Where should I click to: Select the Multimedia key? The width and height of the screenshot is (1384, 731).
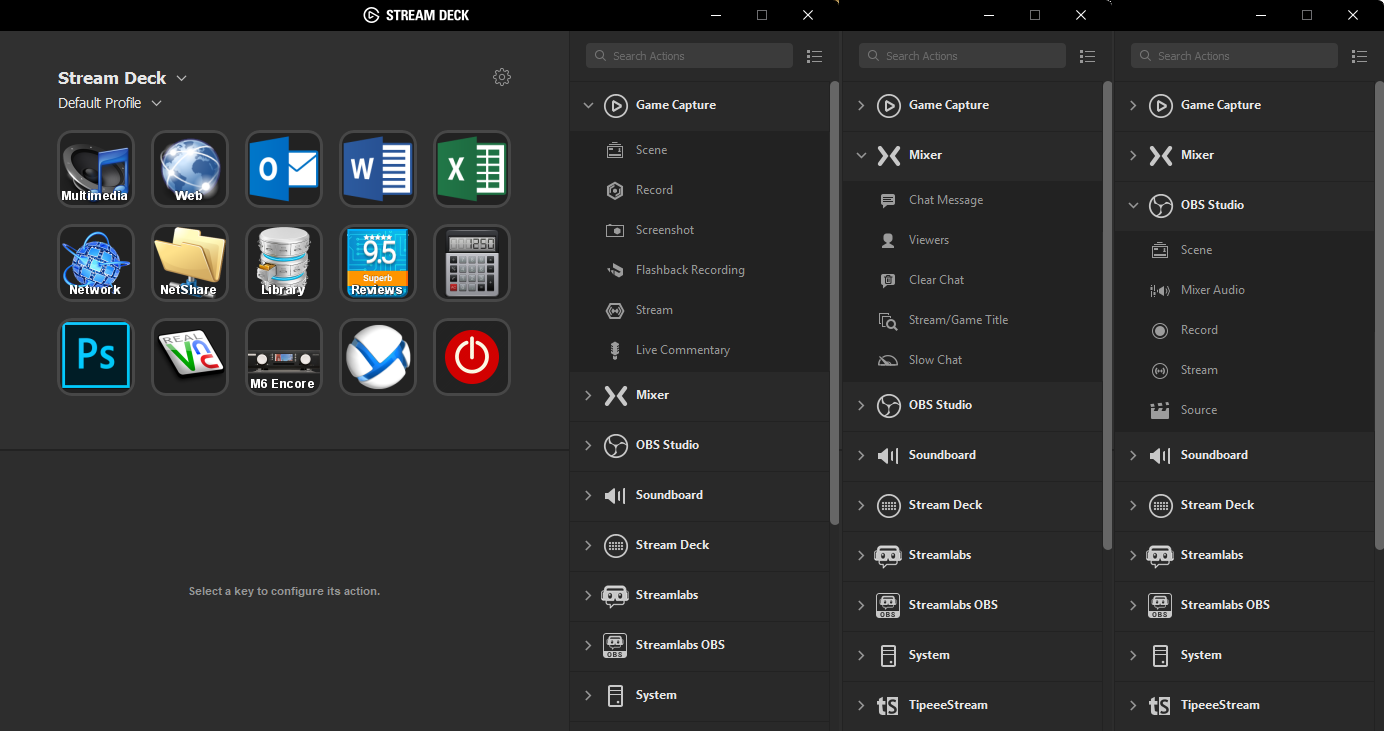pyautogui.click(x=96, y=169)
